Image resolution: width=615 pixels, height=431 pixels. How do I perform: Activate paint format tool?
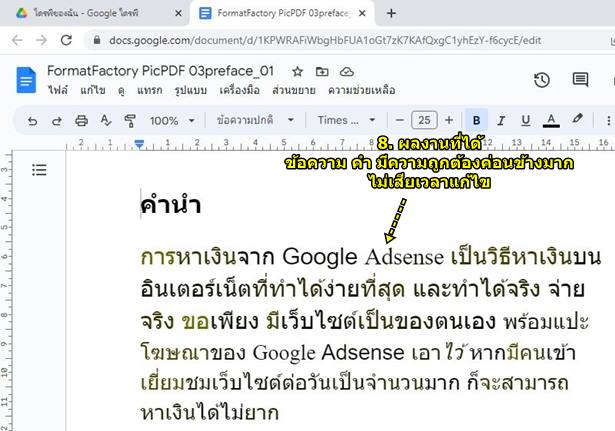coord(130,121)
